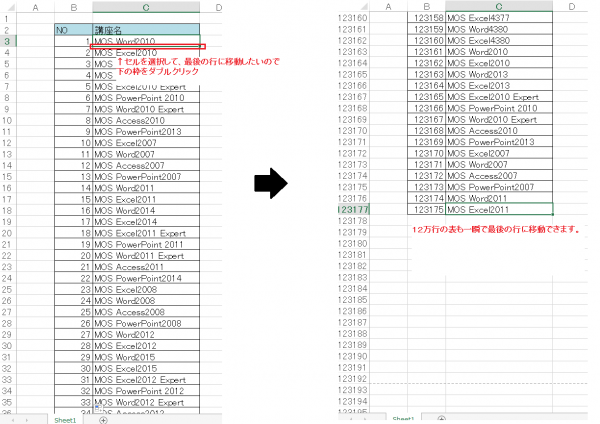
Task: Click Select All corner in left spreadsheet
Action: (10, 7)
